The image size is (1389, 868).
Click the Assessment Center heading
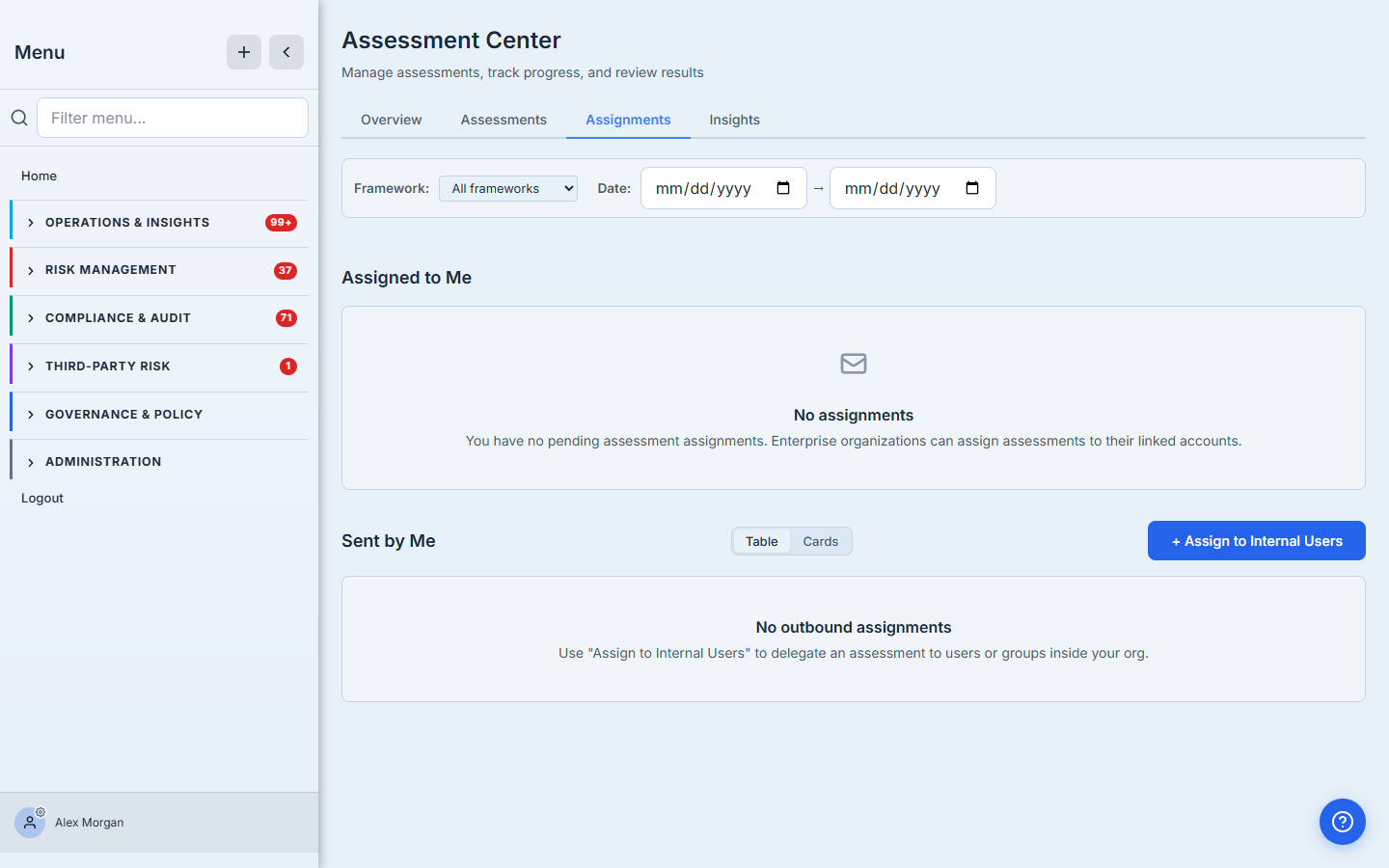451,41
